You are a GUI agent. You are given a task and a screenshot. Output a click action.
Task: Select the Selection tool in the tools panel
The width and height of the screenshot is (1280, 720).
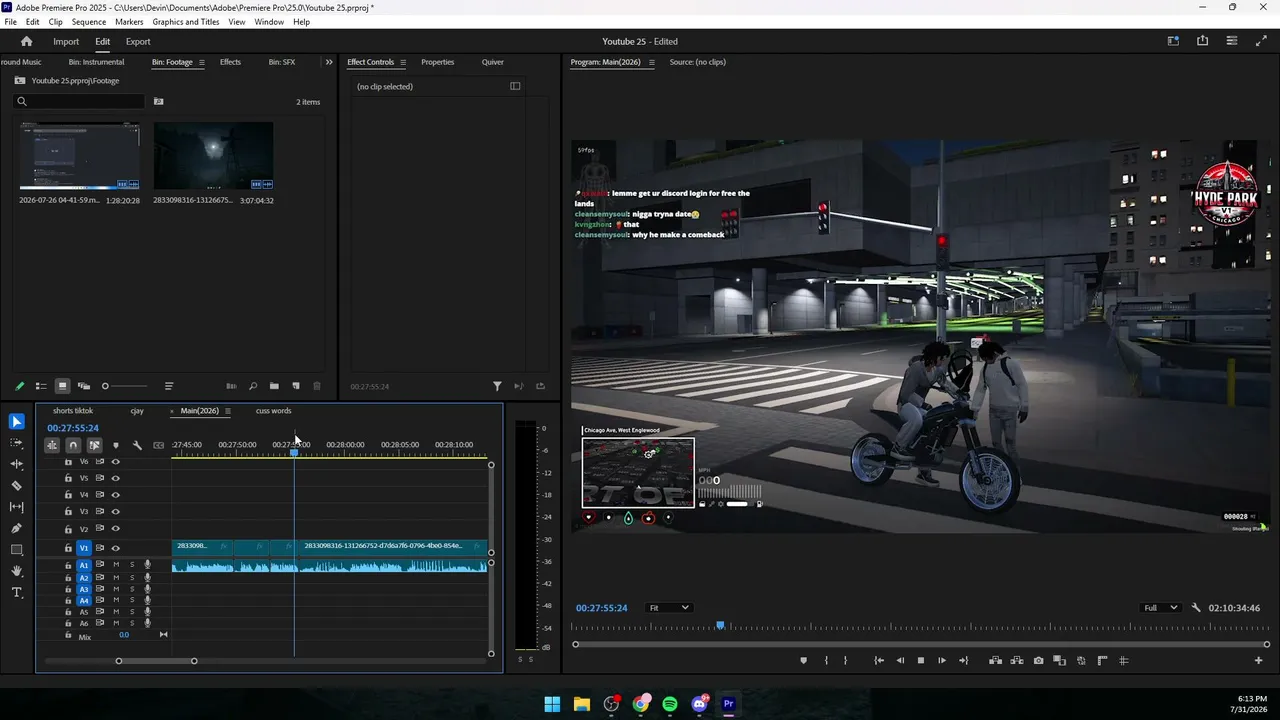(x=16, y=422)
